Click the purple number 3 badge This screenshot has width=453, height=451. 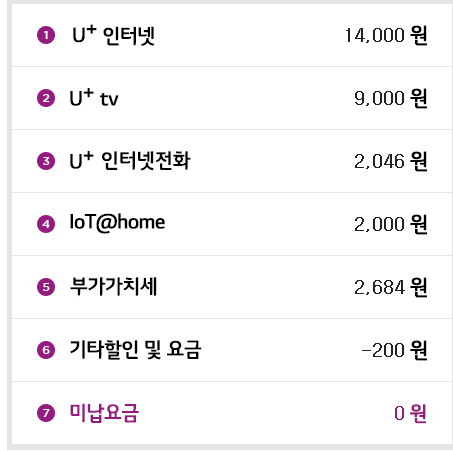point(46,161)
